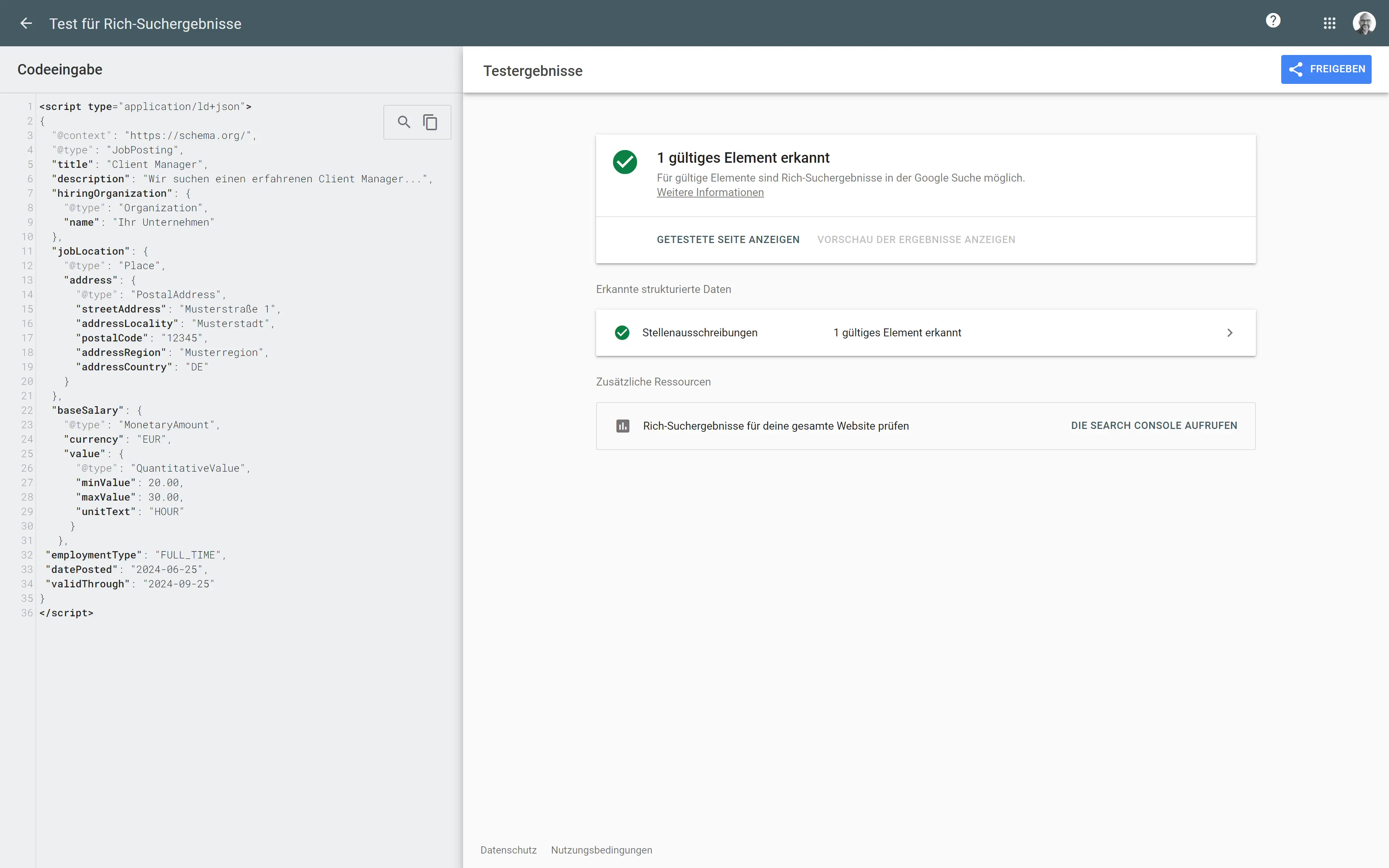
Task: Click the "maxValue" 30.00 line
Action: (130, 497)
